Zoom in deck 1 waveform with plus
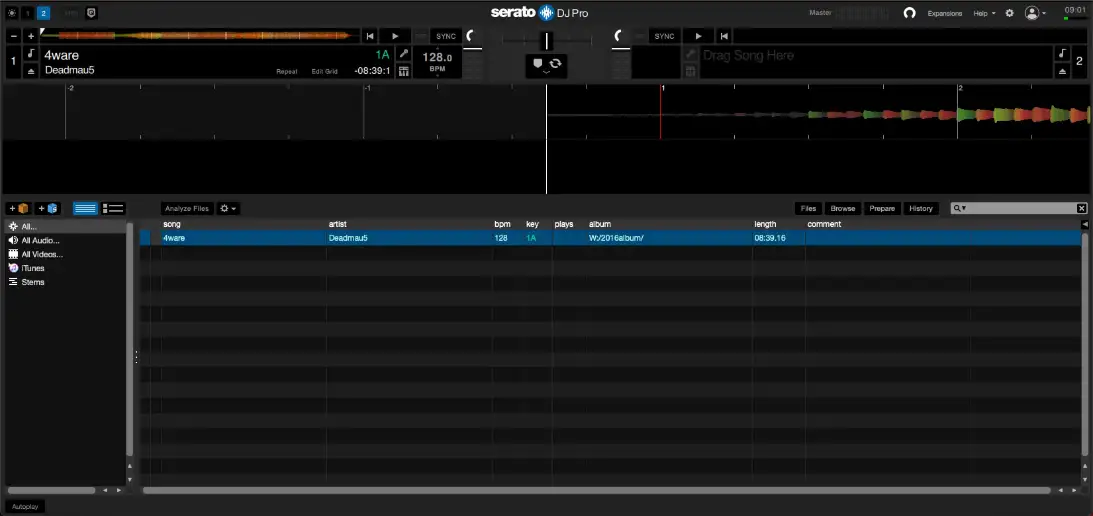 point(31,36)
